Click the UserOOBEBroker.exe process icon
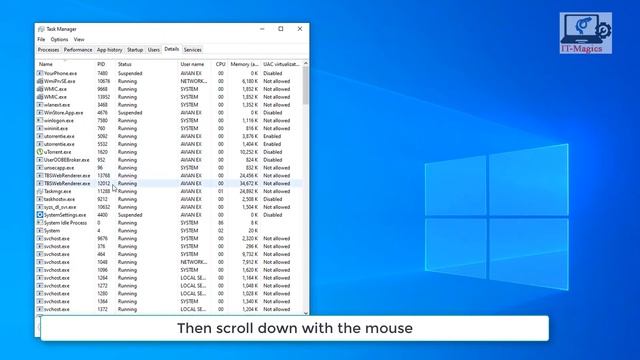 tap(40, 160)
